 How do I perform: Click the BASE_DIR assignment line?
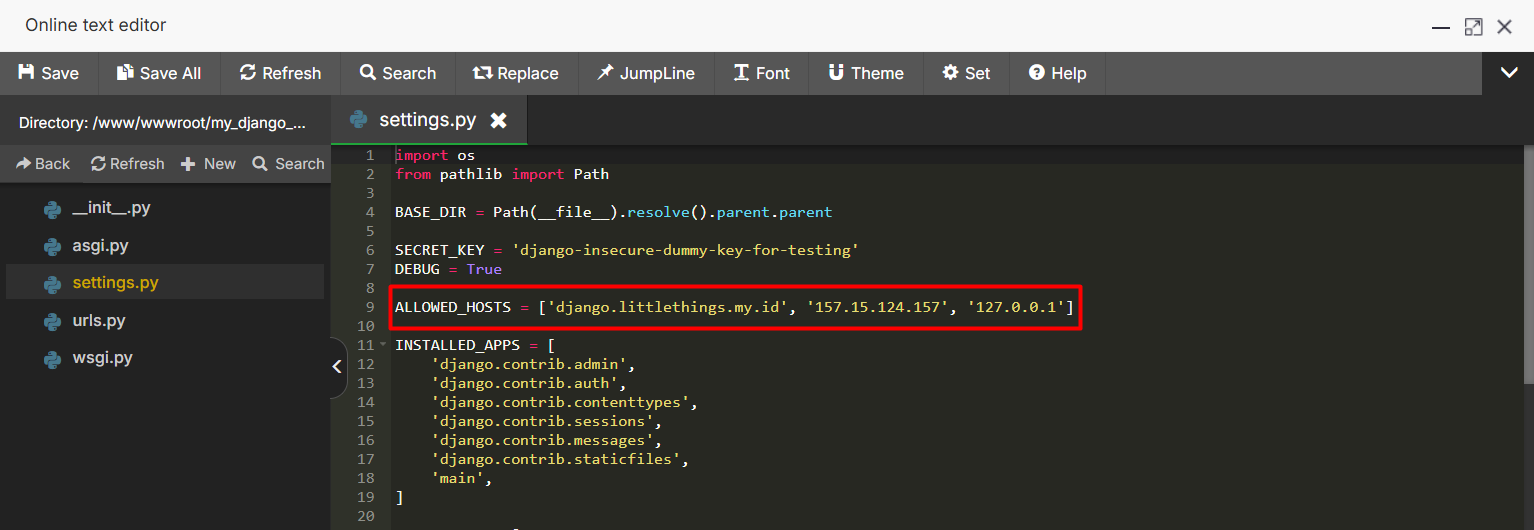pos(613,212)
